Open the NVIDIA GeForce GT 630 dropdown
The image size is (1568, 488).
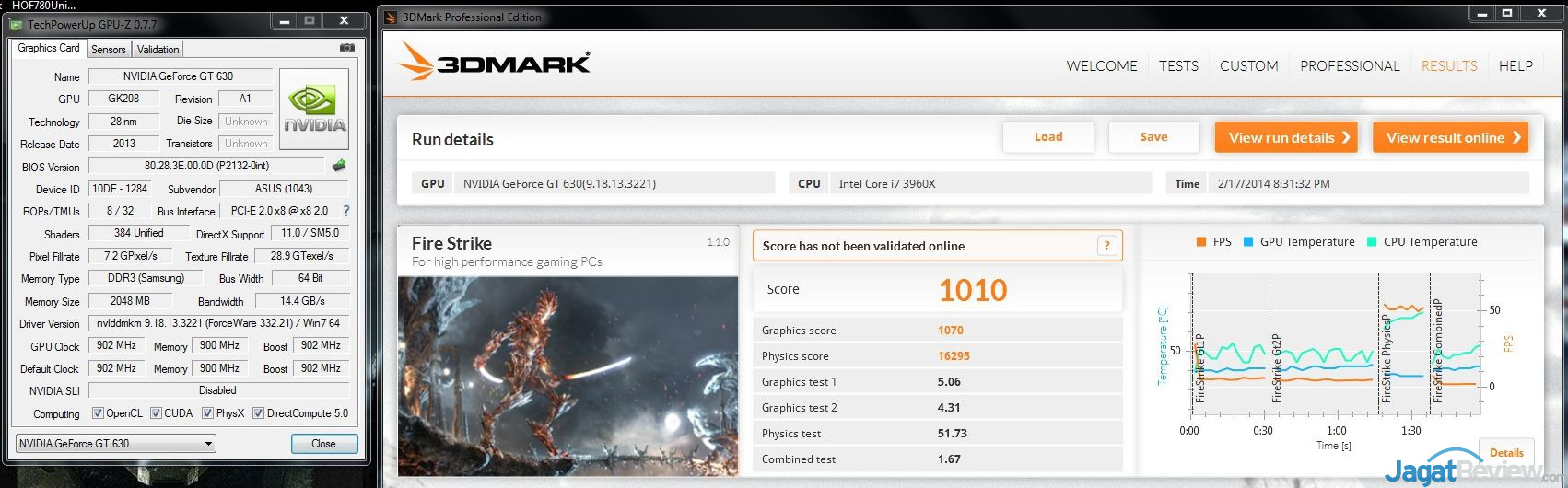115,444
